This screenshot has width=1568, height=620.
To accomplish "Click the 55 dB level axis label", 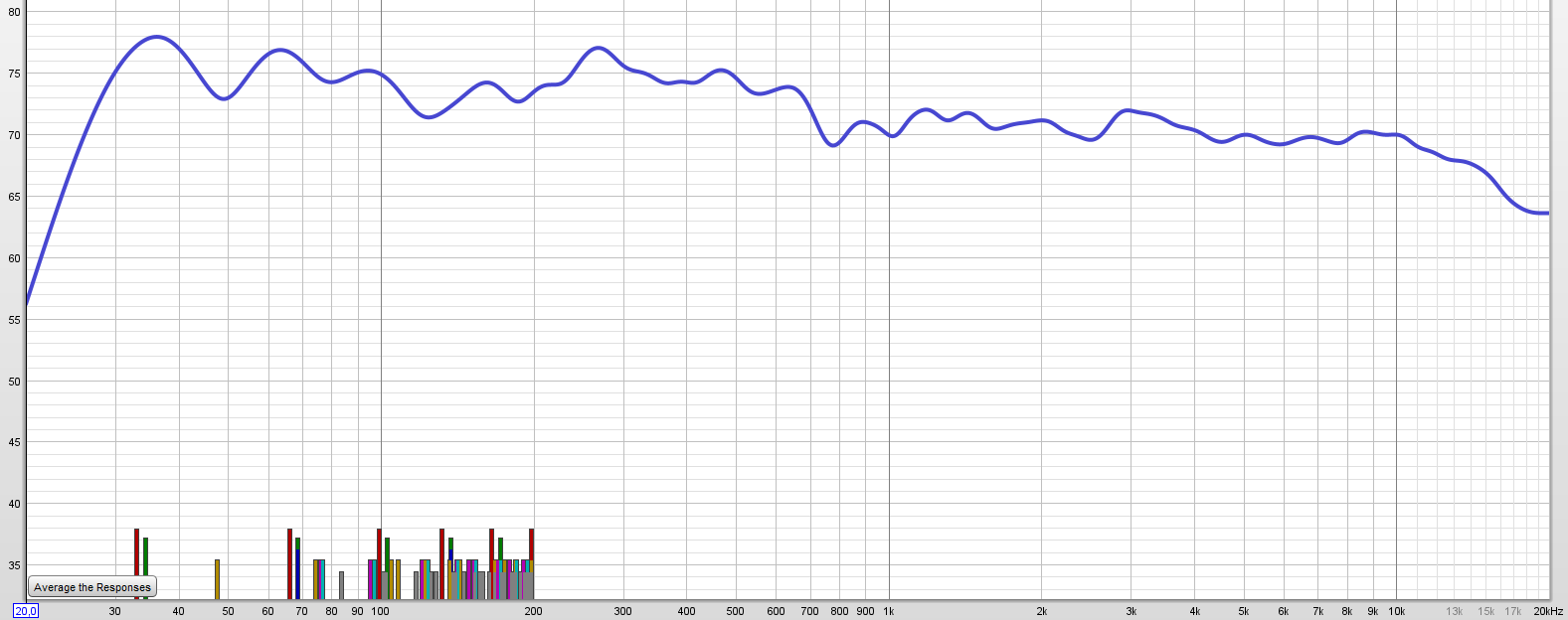I will (x=14, y=320).
